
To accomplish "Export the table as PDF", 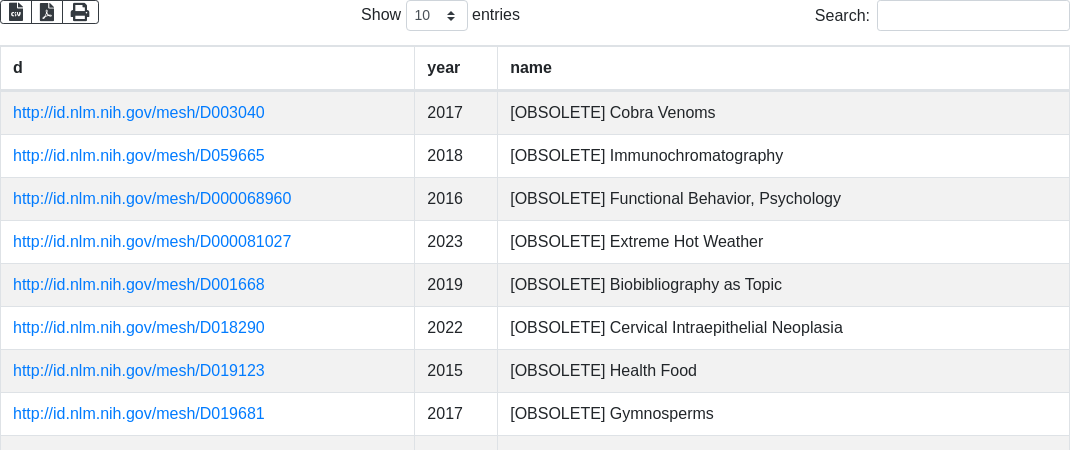I will coord(47,12).
